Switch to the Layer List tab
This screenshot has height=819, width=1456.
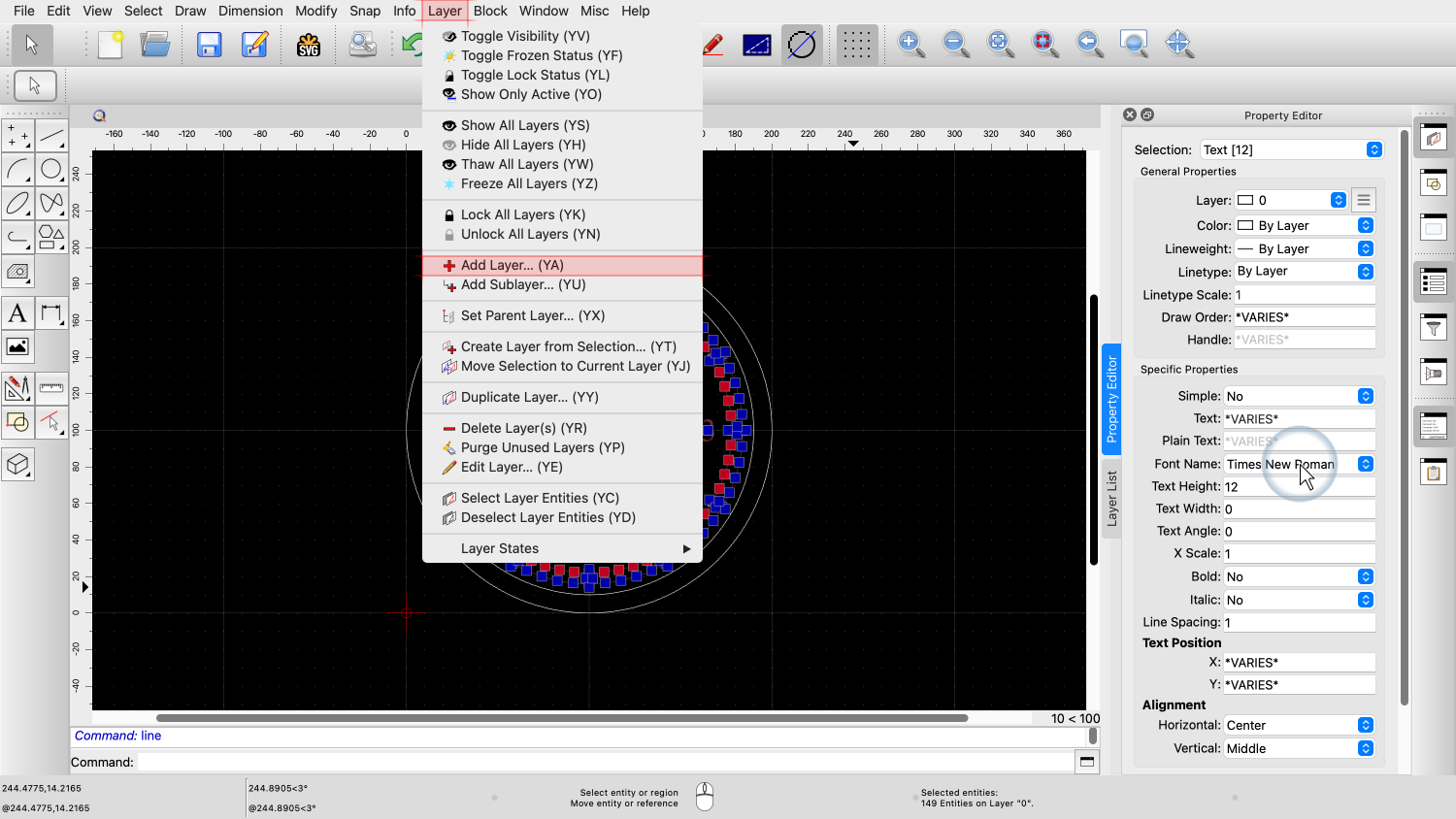(x=1112, y=499)
